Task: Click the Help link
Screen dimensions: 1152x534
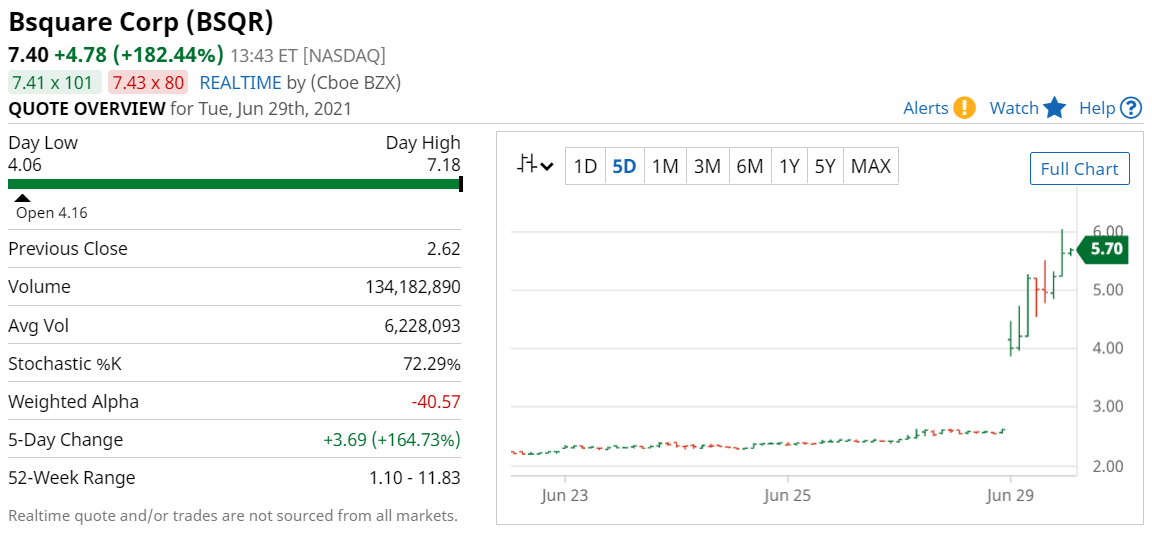Action: pos(1098,109)
